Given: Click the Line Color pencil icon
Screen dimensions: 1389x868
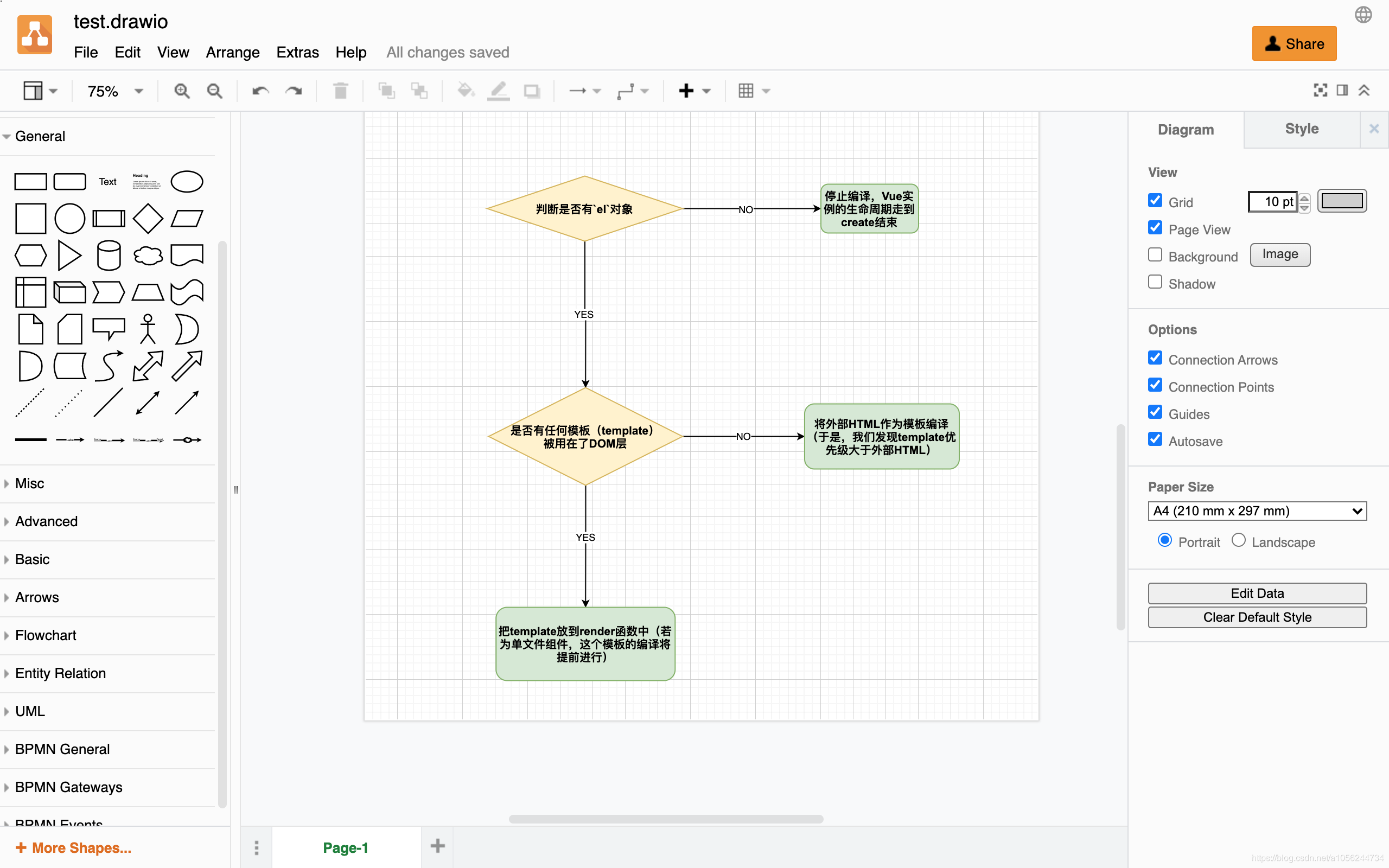Looking at the screenshot, I should point(498,91).
